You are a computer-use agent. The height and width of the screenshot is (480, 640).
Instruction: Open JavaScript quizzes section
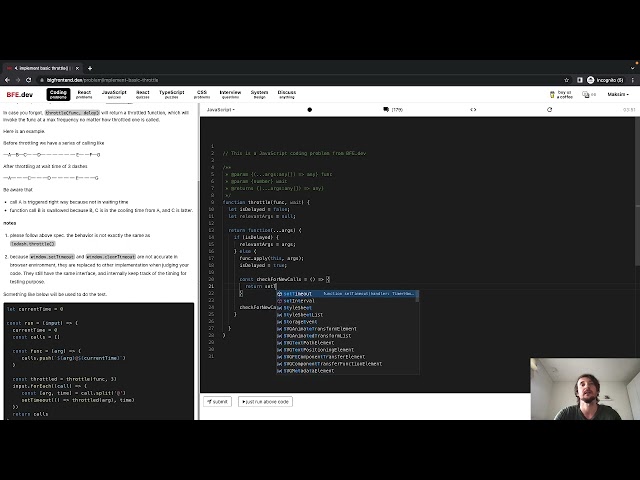[x=114, y=94]
